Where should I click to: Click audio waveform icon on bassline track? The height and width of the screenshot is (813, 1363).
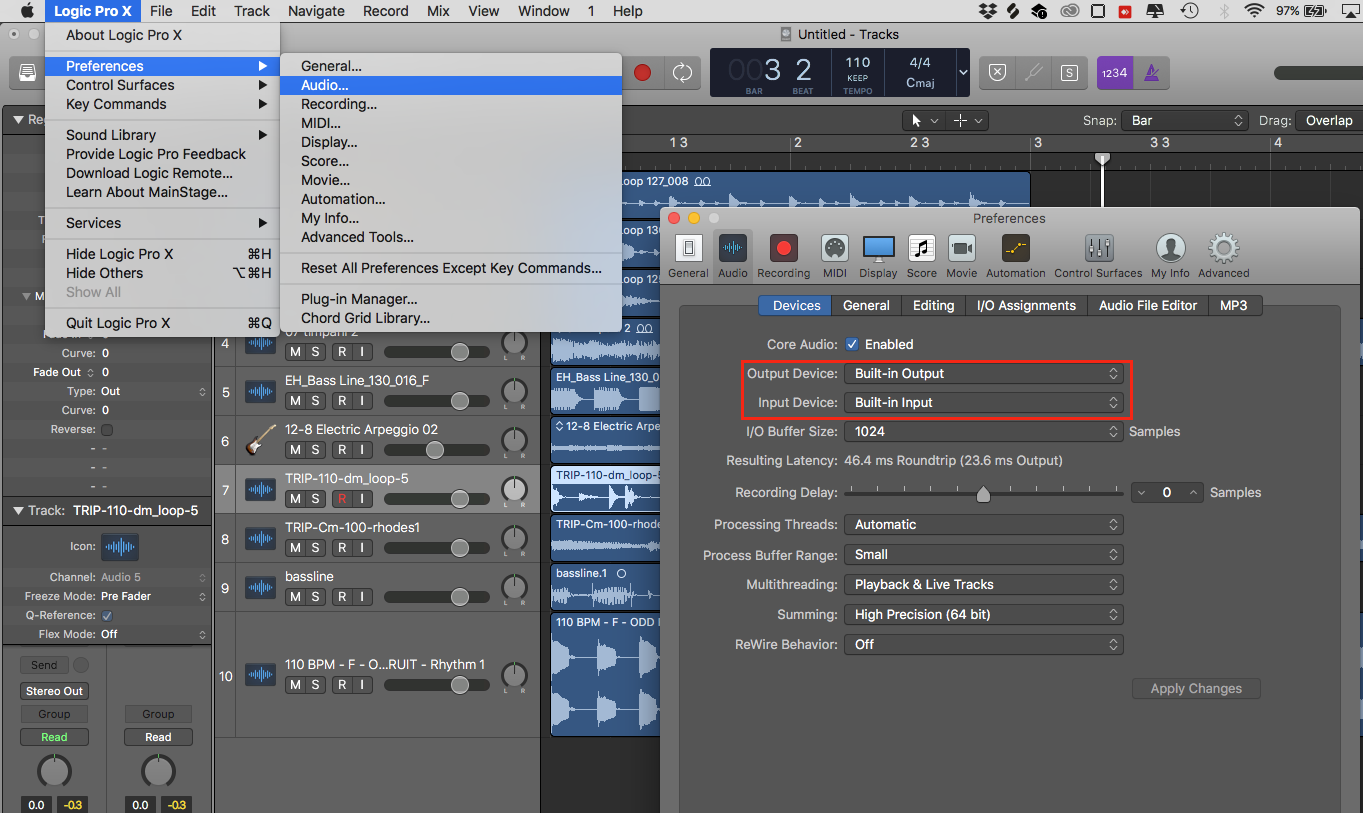tap(261, 587)
